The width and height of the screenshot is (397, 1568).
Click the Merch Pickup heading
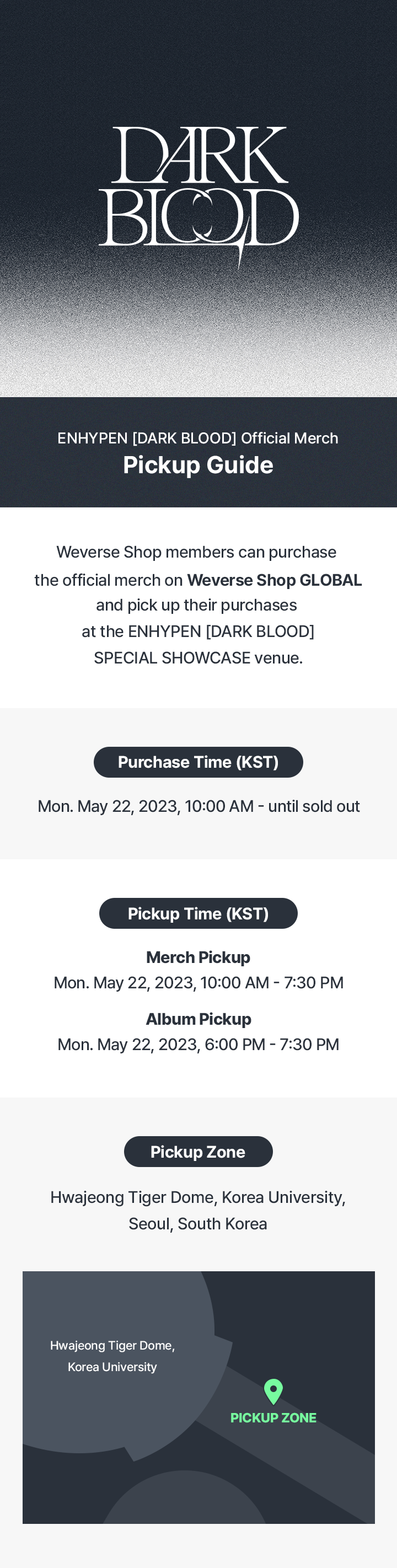pyautogui.click(x=198, y=957)
